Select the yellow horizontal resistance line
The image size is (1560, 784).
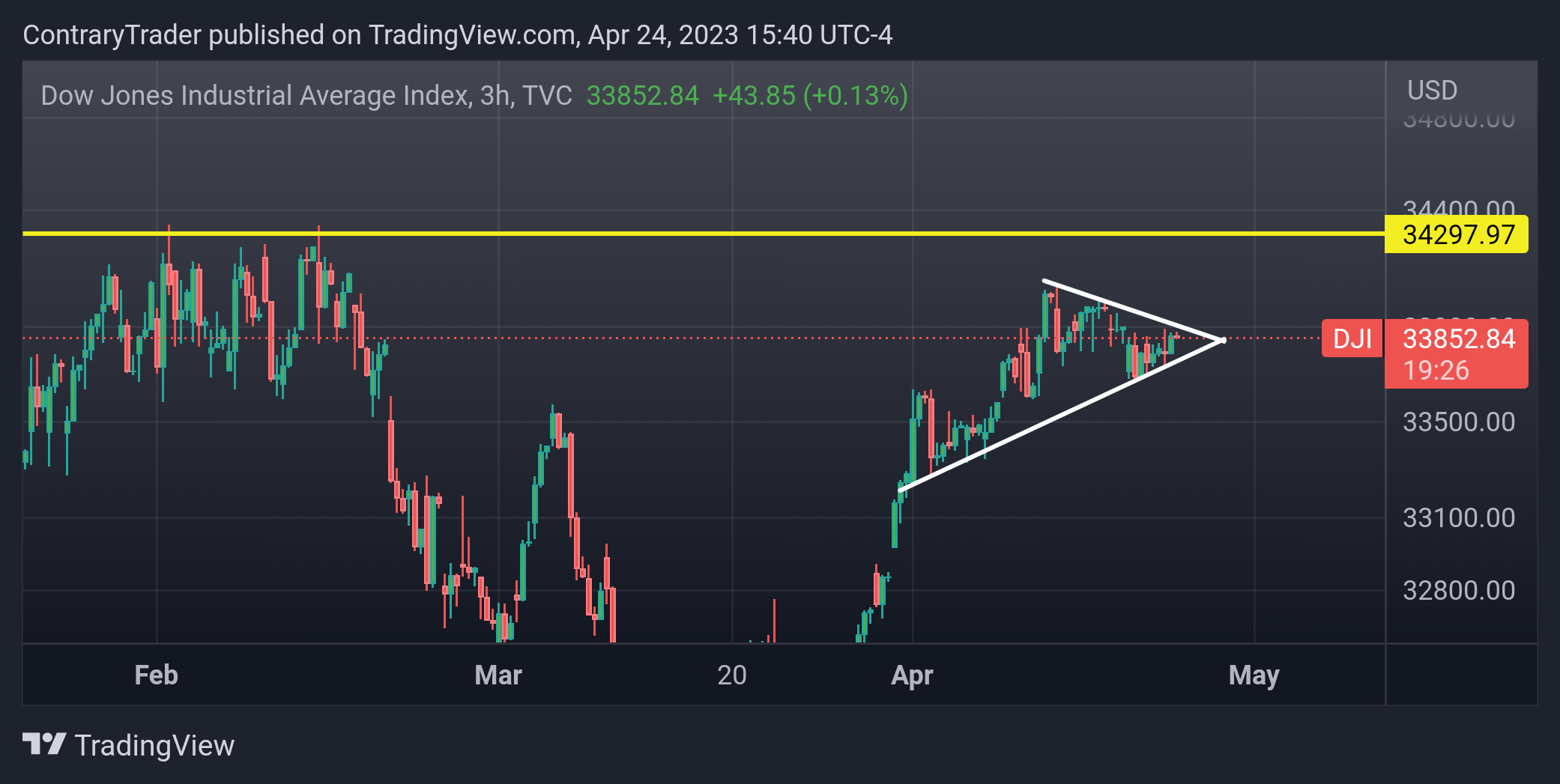click(x=703, y=234)
